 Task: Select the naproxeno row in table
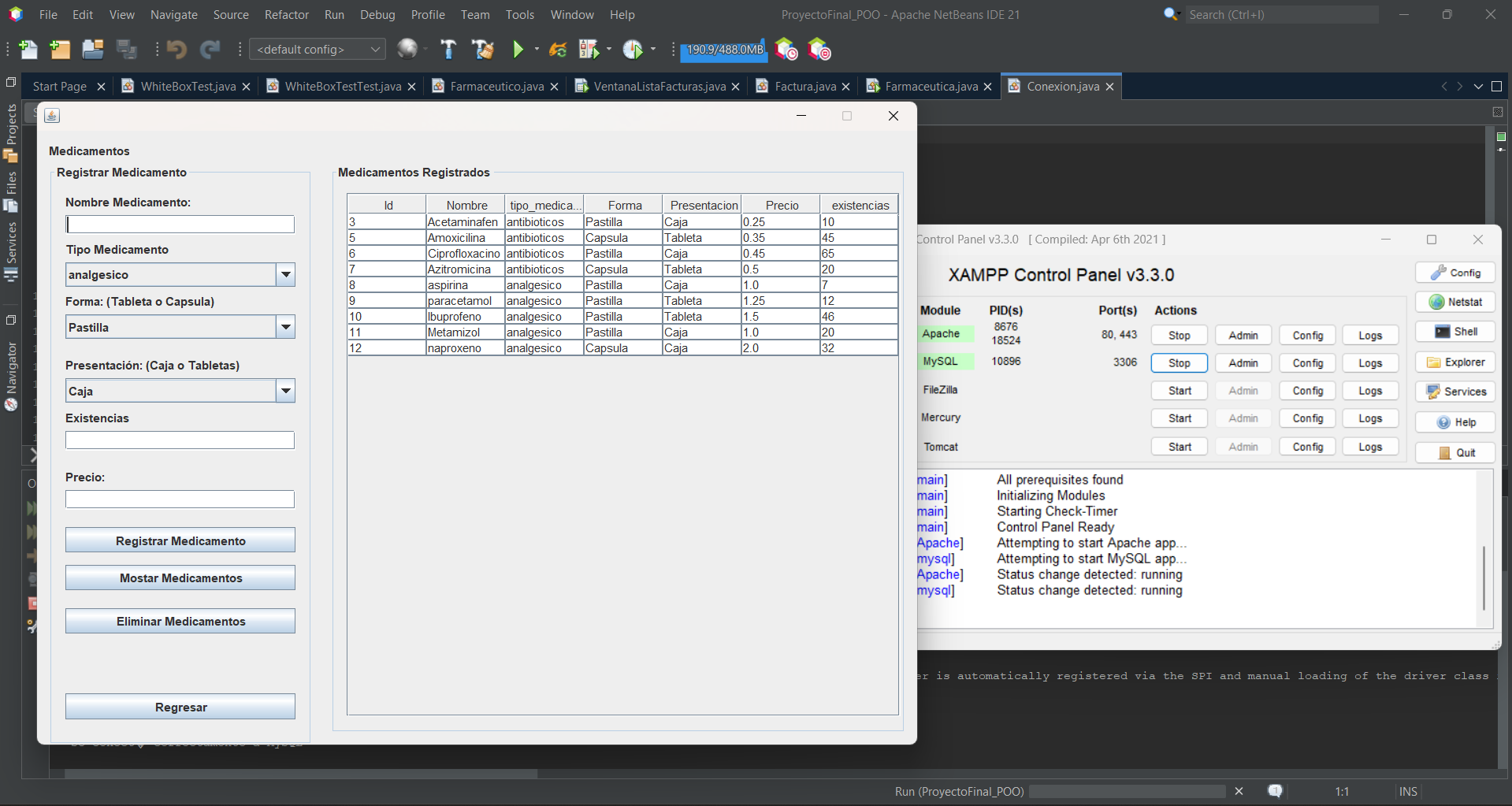pos(622,347)
